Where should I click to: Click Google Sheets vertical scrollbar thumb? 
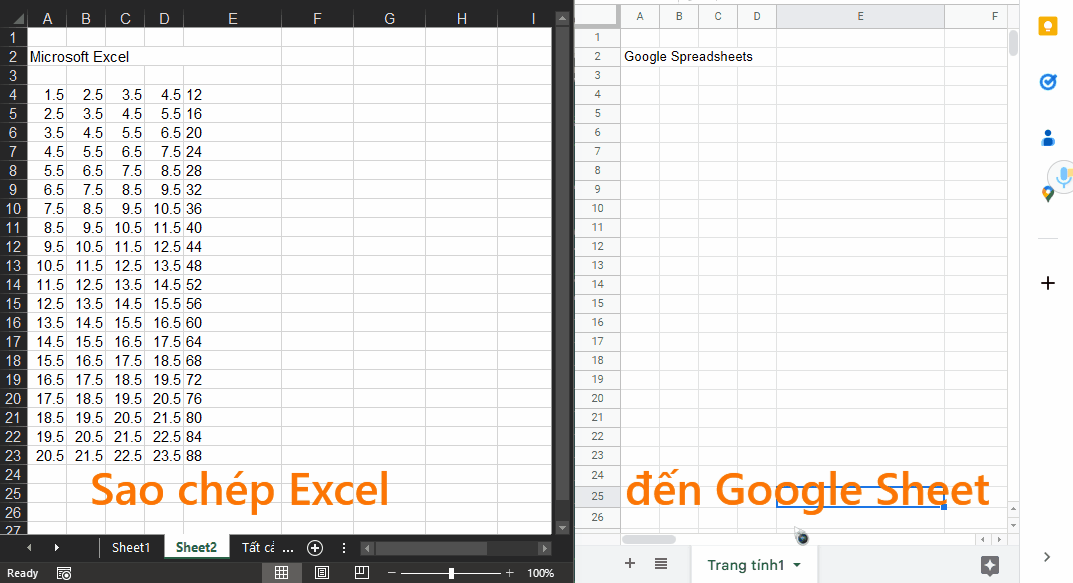pos(1013,42)
